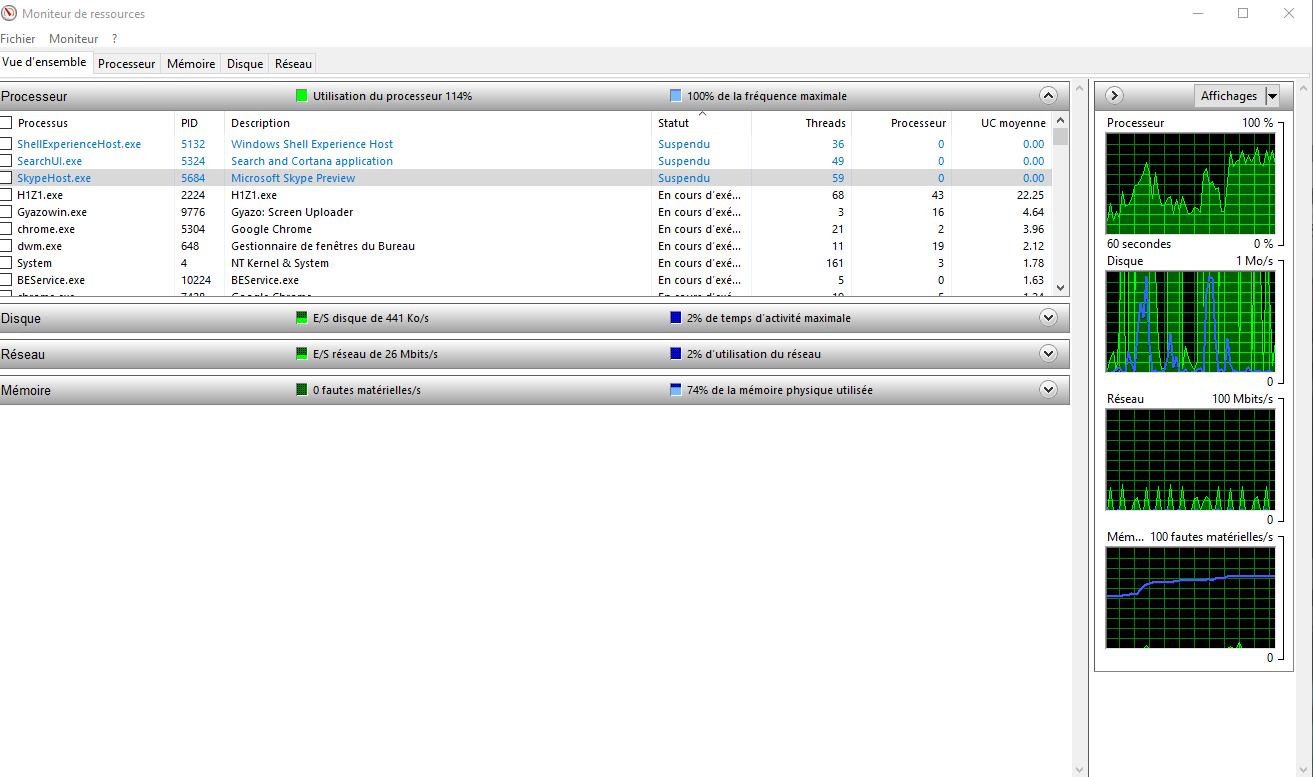Open the Moniteur menu
The height and width of the screenshot is (777, 1313).
[74, 39]
